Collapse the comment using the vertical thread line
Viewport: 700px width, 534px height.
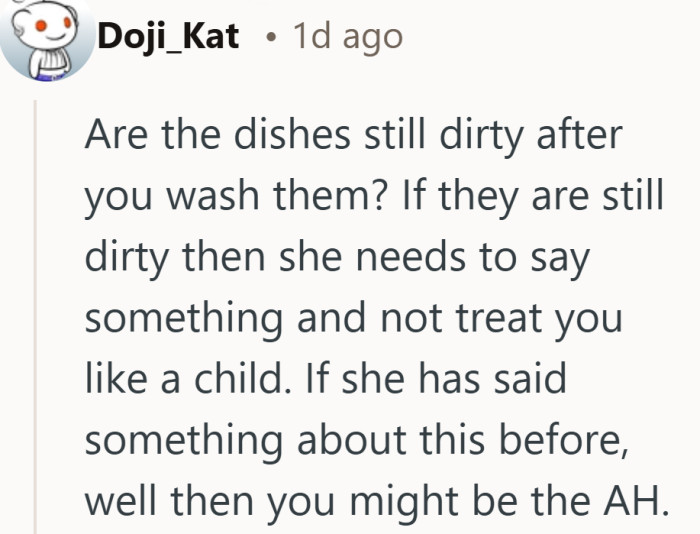point(35,317)
